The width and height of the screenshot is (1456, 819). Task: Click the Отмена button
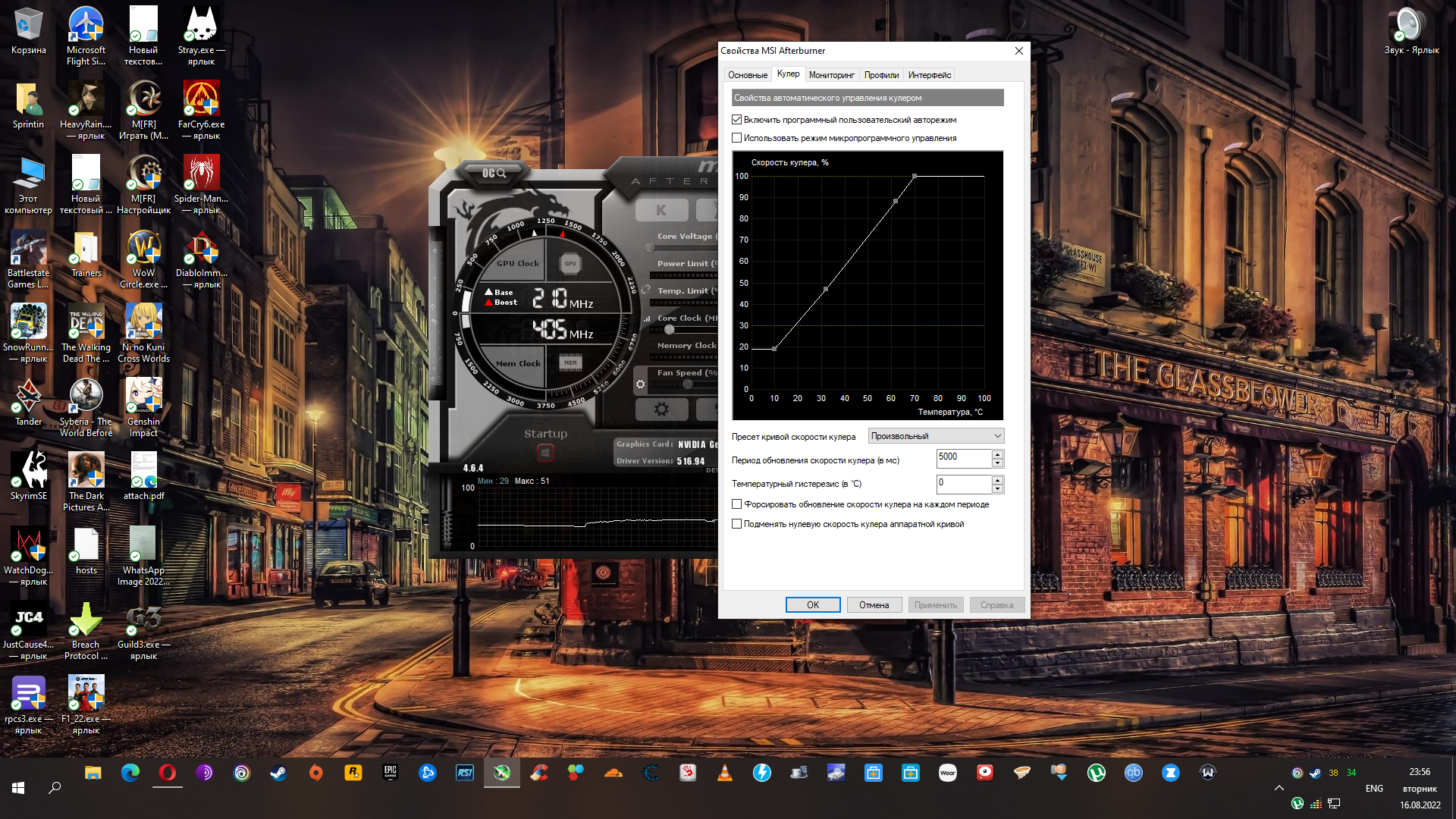click(x=874, y=605)
